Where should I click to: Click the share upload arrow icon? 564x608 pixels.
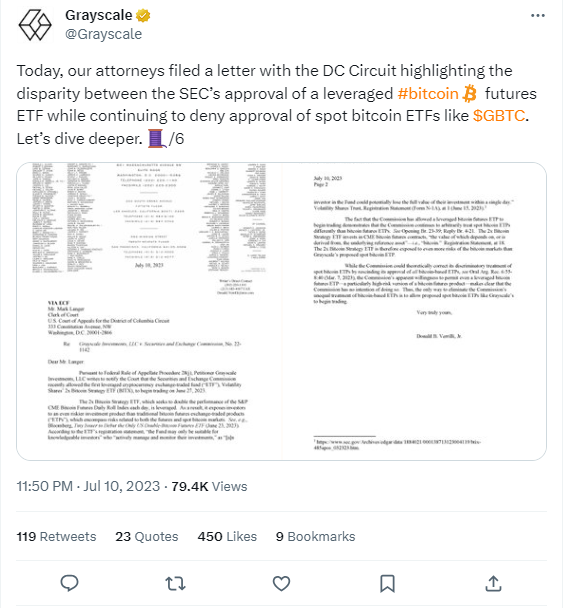493,583
